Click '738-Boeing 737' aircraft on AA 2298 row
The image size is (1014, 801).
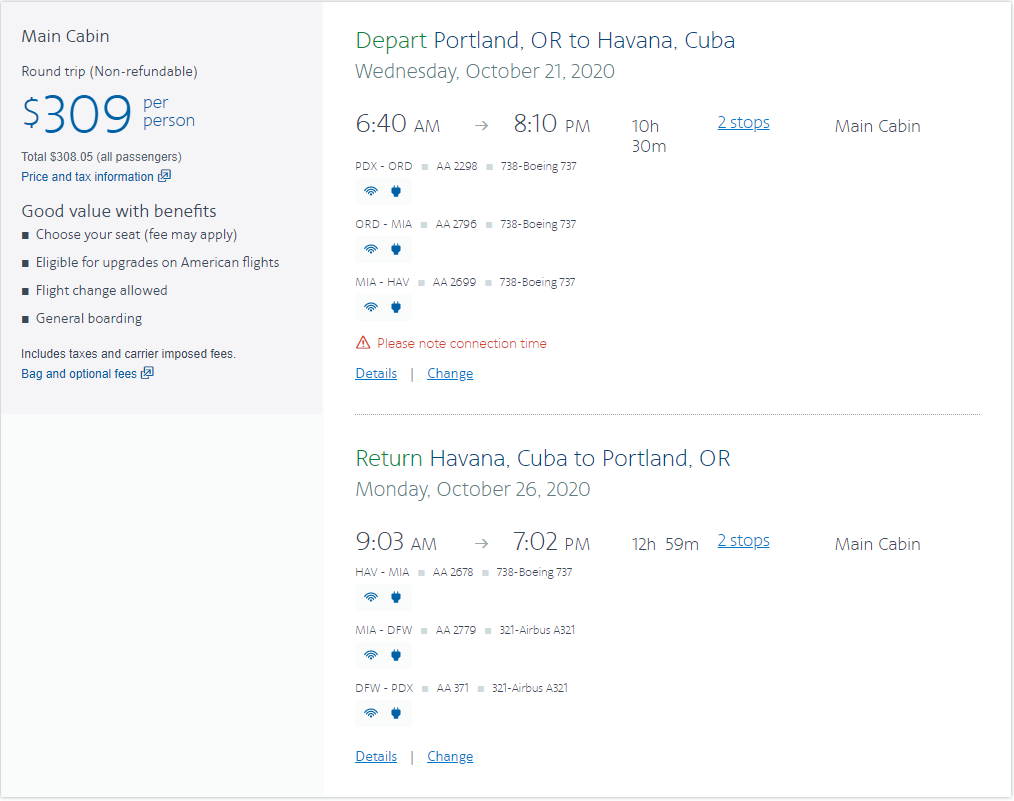(539, 166)
